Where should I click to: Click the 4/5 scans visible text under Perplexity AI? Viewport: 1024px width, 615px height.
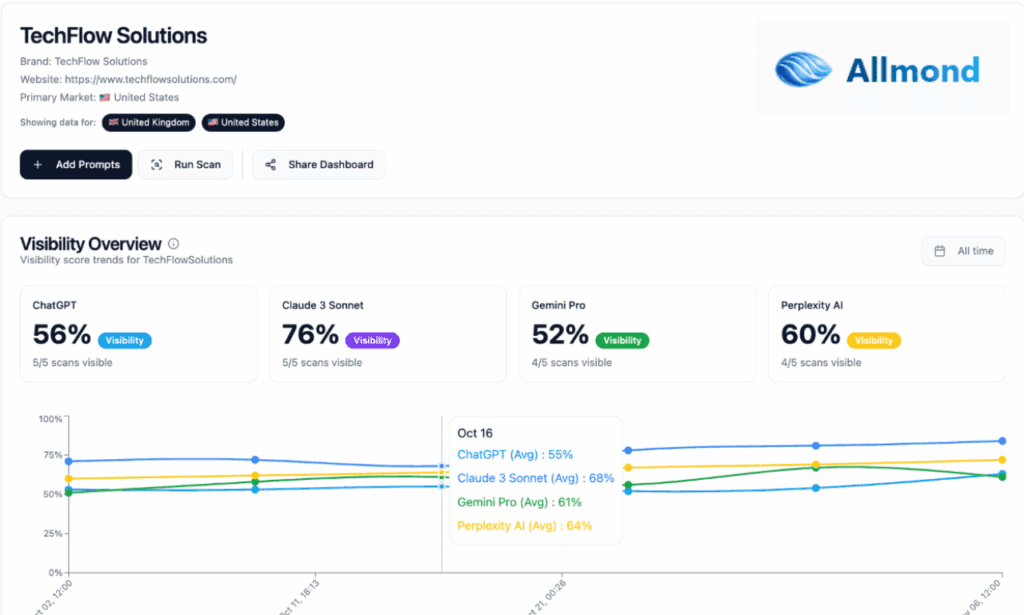[x=821, y=362]
